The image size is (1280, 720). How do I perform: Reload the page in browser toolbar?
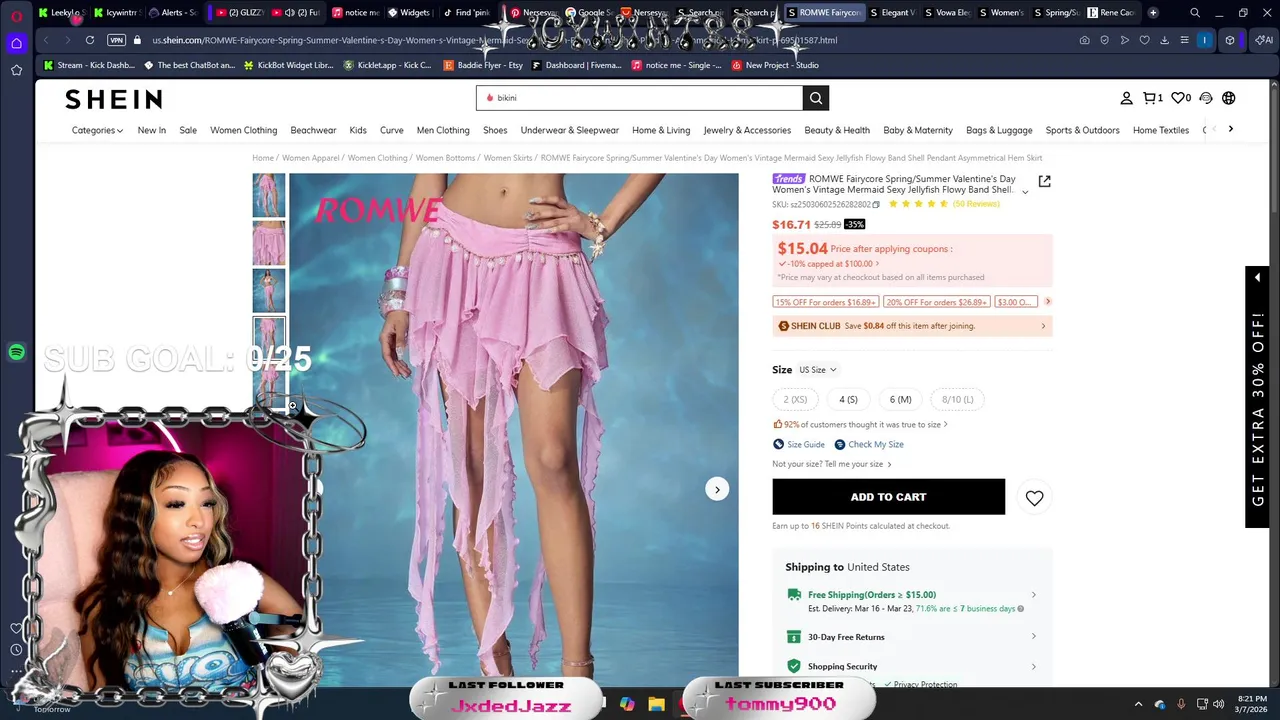click(x=90, y=40)
